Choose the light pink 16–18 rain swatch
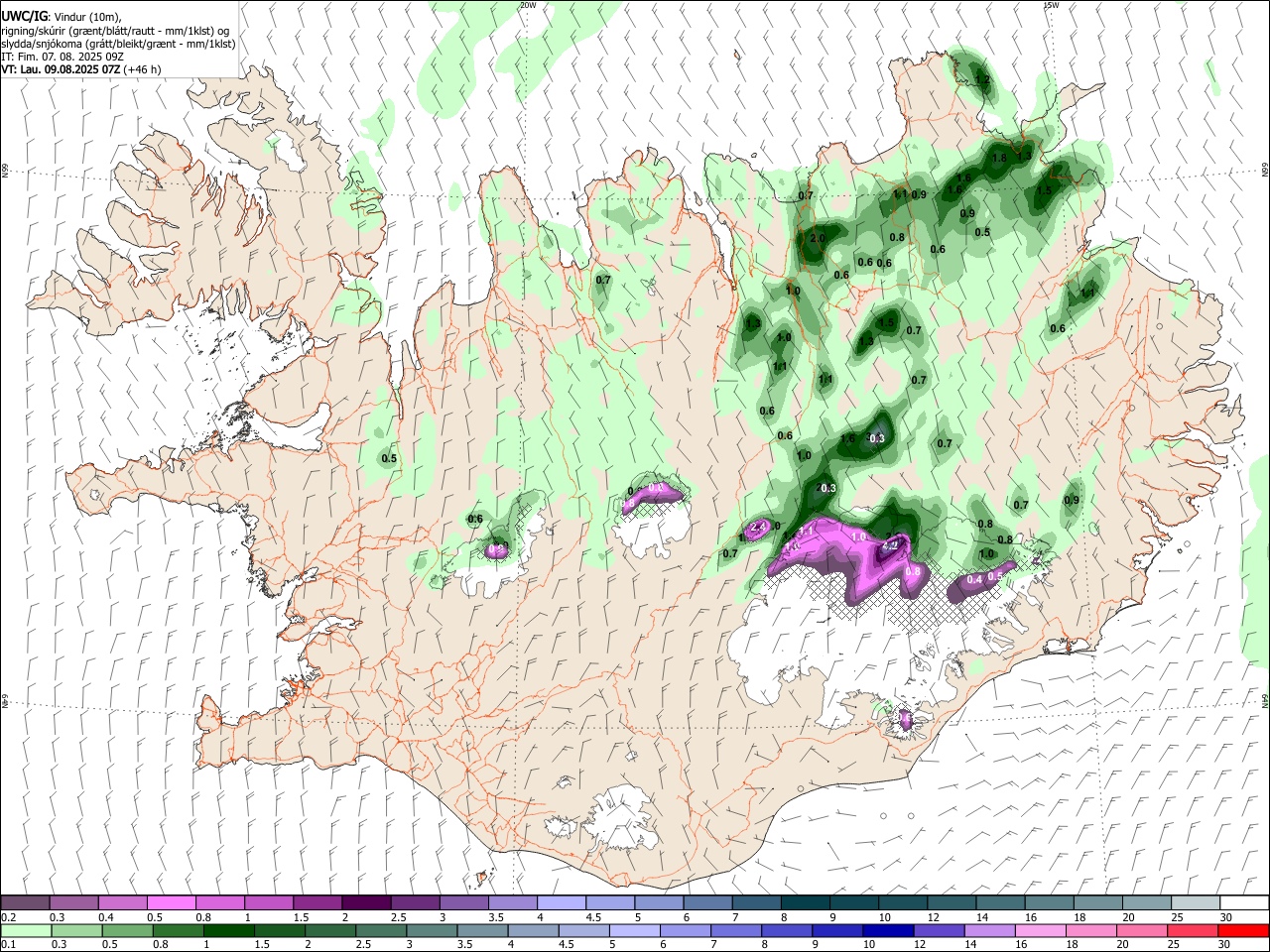This screenshot has height=952, width=1270. coord(1041,930)
